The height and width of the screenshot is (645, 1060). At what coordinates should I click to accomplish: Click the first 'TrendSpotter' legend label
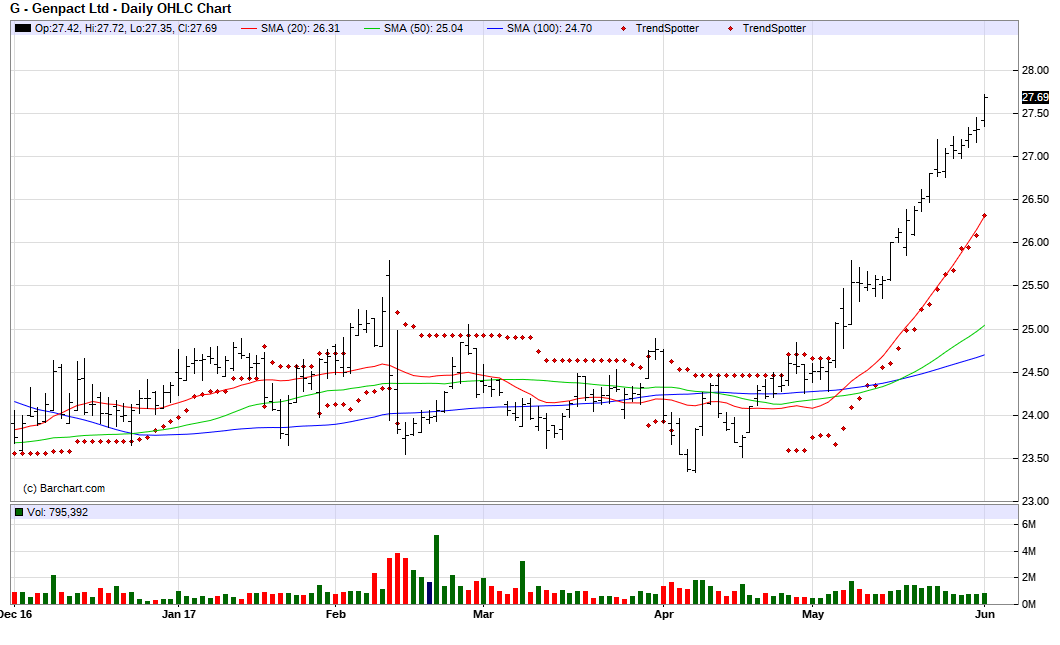[667, 28]
